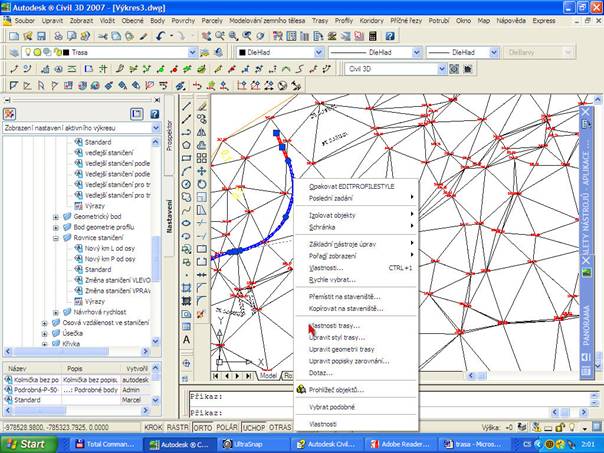Select the Mirror modify tool
The image size is (604, 453).
(x=201, y=133)
